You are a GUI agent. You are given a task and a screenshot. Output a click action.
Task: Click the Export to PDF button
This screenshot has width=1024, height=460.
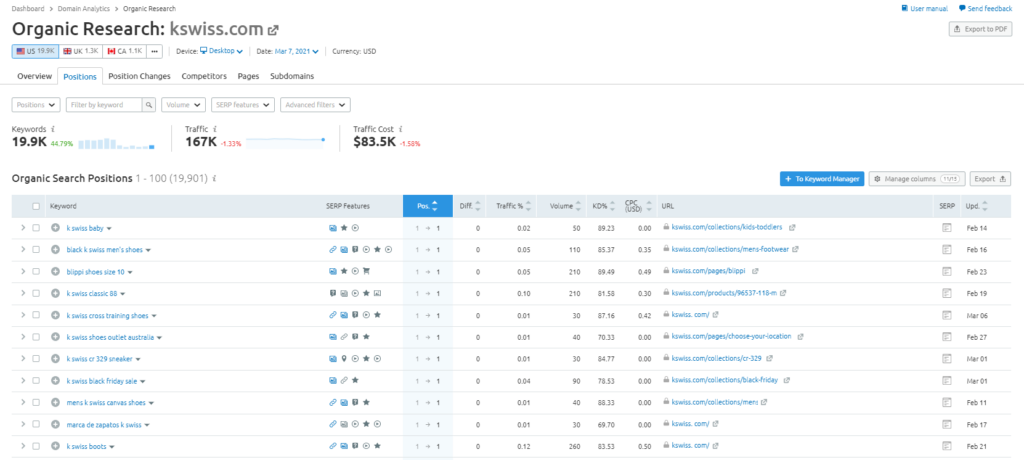coord(980,29)
